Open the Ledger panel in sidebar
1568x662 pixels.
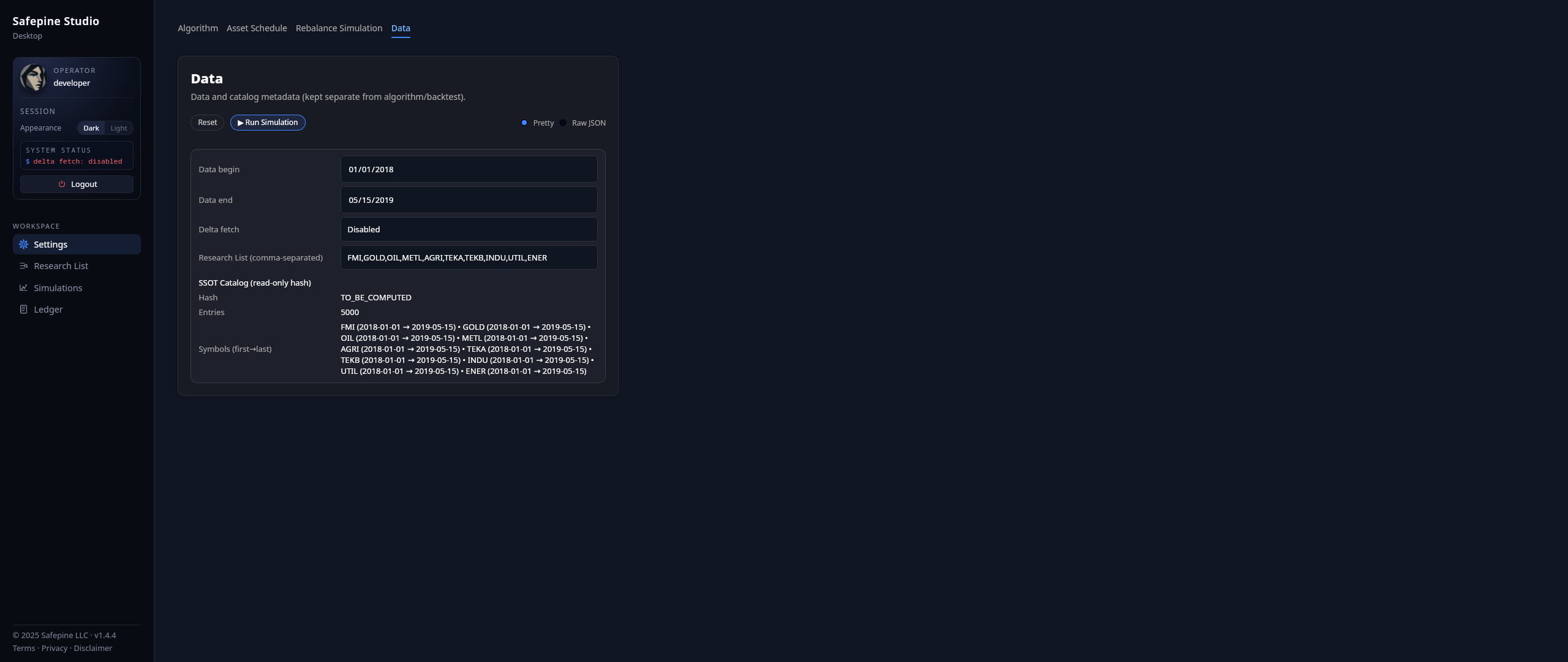point(47,309)
